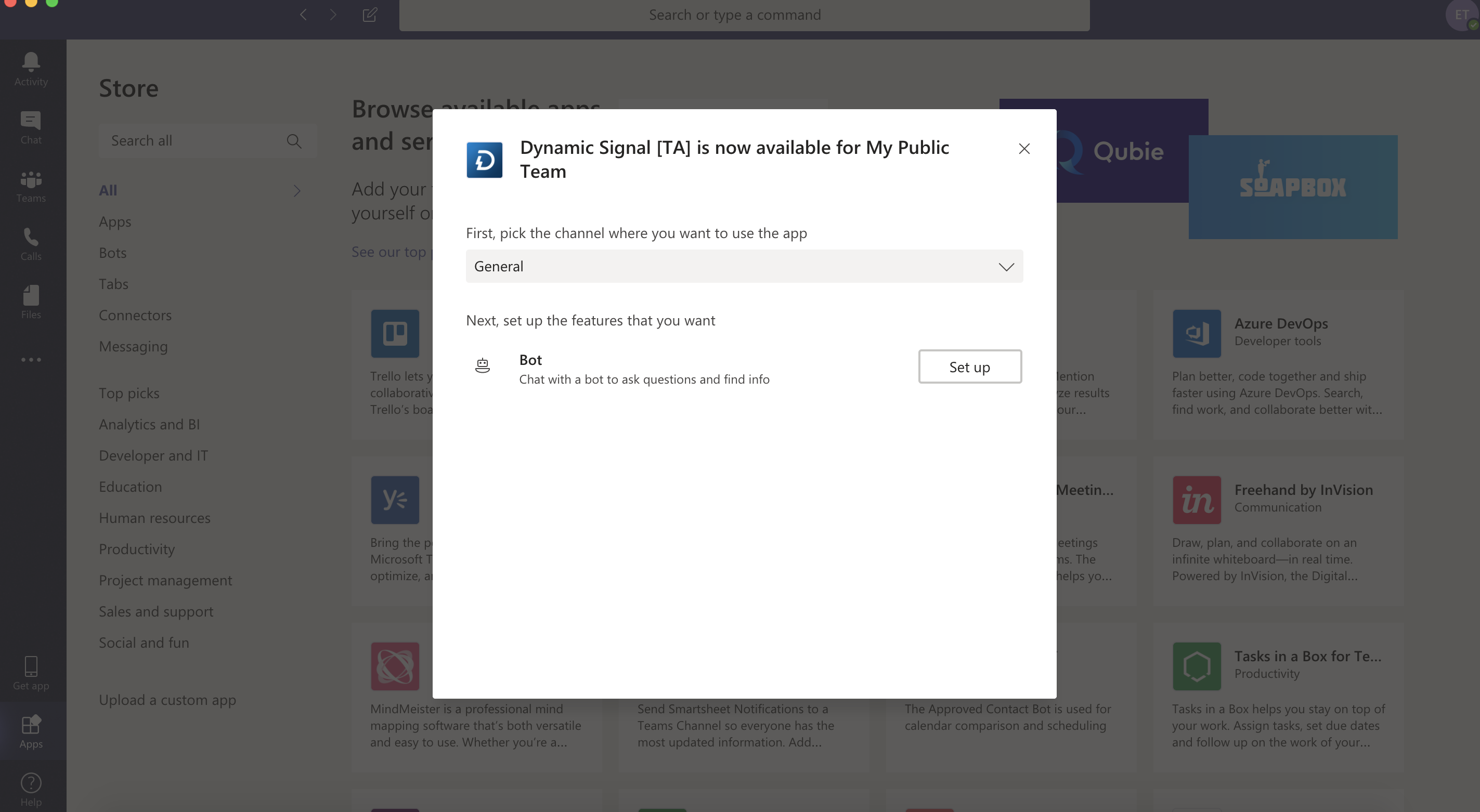The width and height of the screenshot is (1480, 812).
Task: Open the Sales and support category
Action: coord(157,611)
